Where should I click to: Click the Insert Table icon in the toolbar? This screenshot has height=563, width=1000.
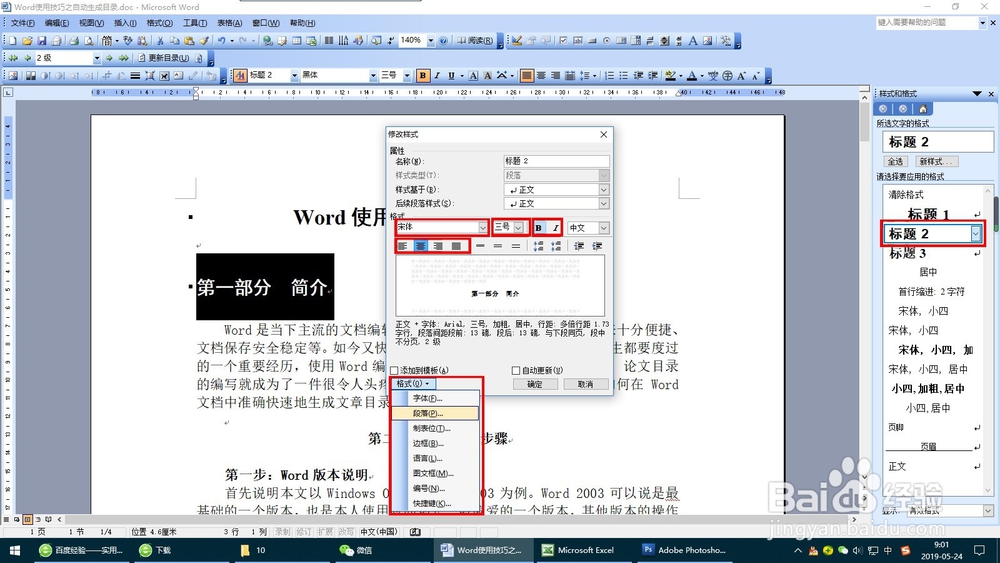tap(297, 41)
